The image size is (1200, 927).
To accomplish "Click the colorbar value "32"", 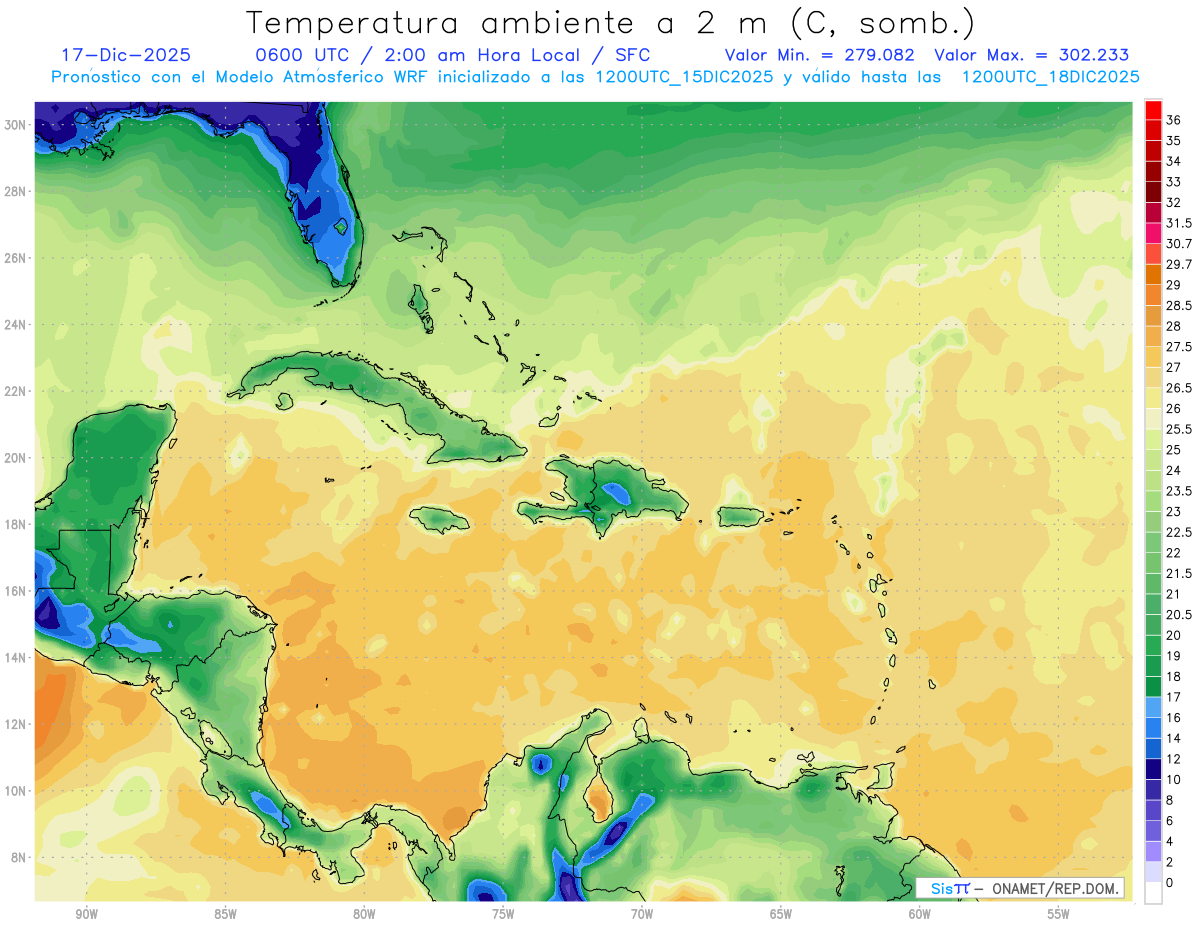I will pyautogui.click(x=1174, y=202).
